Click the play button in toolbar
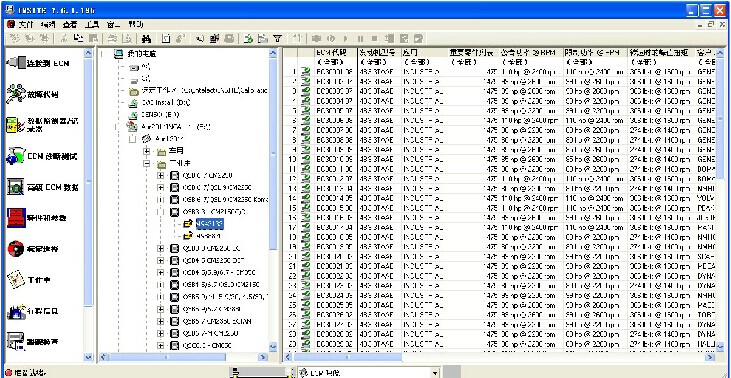 click(x=345, y=39)
